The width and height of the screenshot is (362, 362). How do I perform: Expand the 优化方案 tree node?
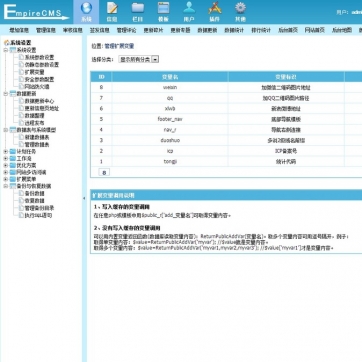click(x=6, y=165)
